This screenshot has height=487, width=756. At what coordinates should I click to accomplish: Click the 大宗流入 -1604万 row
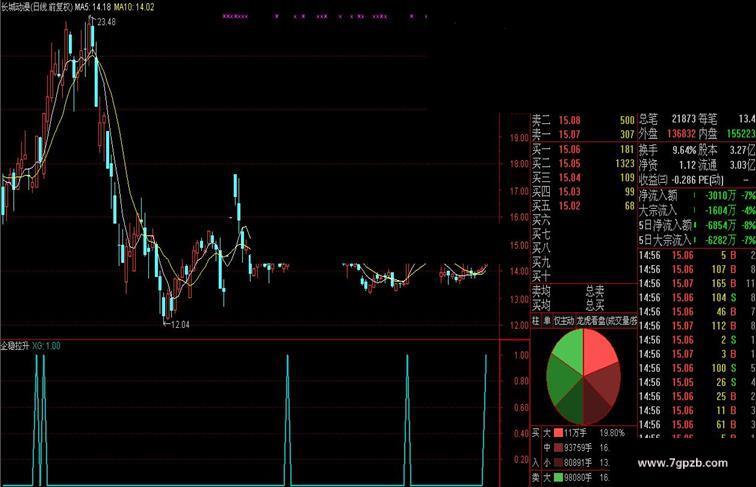[x=697, y=210]
